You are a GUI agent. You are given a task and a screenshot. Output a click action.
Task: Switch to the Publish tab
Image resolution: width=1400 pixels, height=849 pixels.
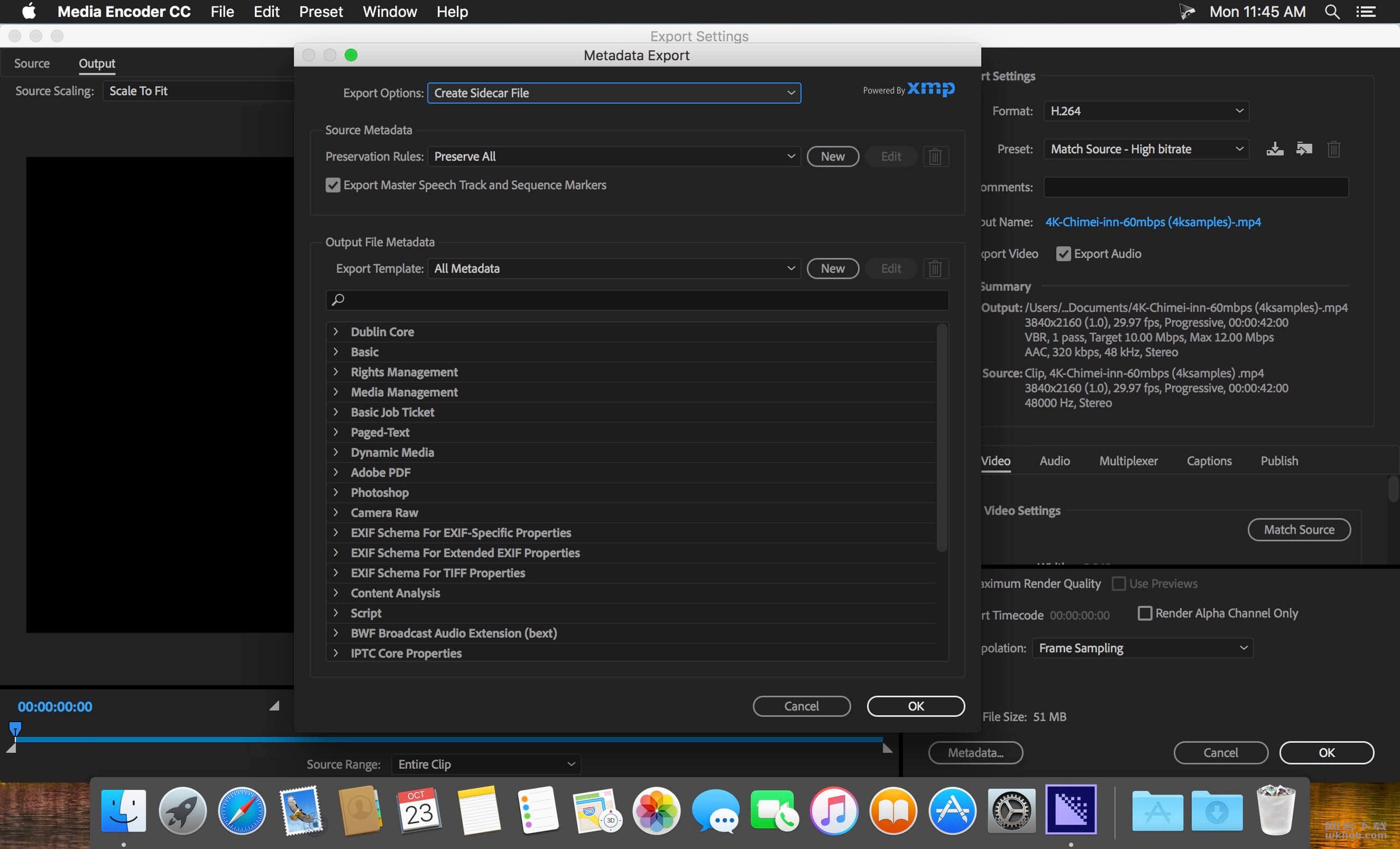pyautogui.click(x=1279, y=460)
